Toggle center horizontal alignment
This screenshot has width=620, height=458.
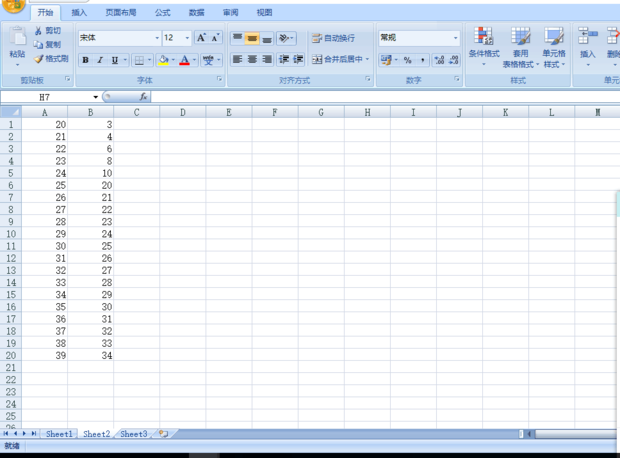252,60
